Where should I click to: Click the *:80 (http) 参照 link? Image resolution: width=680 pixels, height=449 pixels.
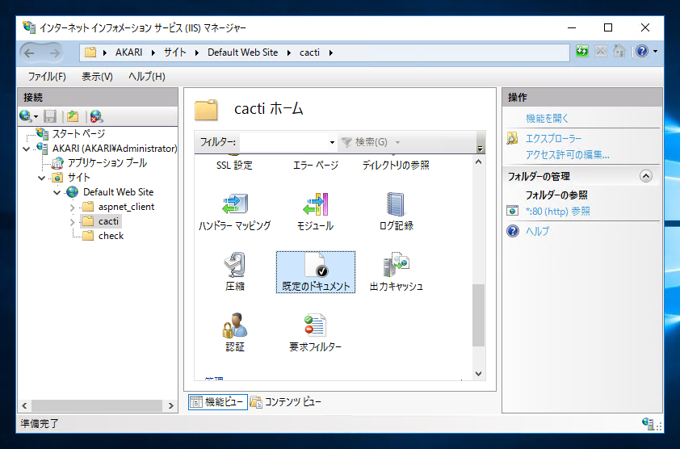pyautogui.click(x=558, y=211)
